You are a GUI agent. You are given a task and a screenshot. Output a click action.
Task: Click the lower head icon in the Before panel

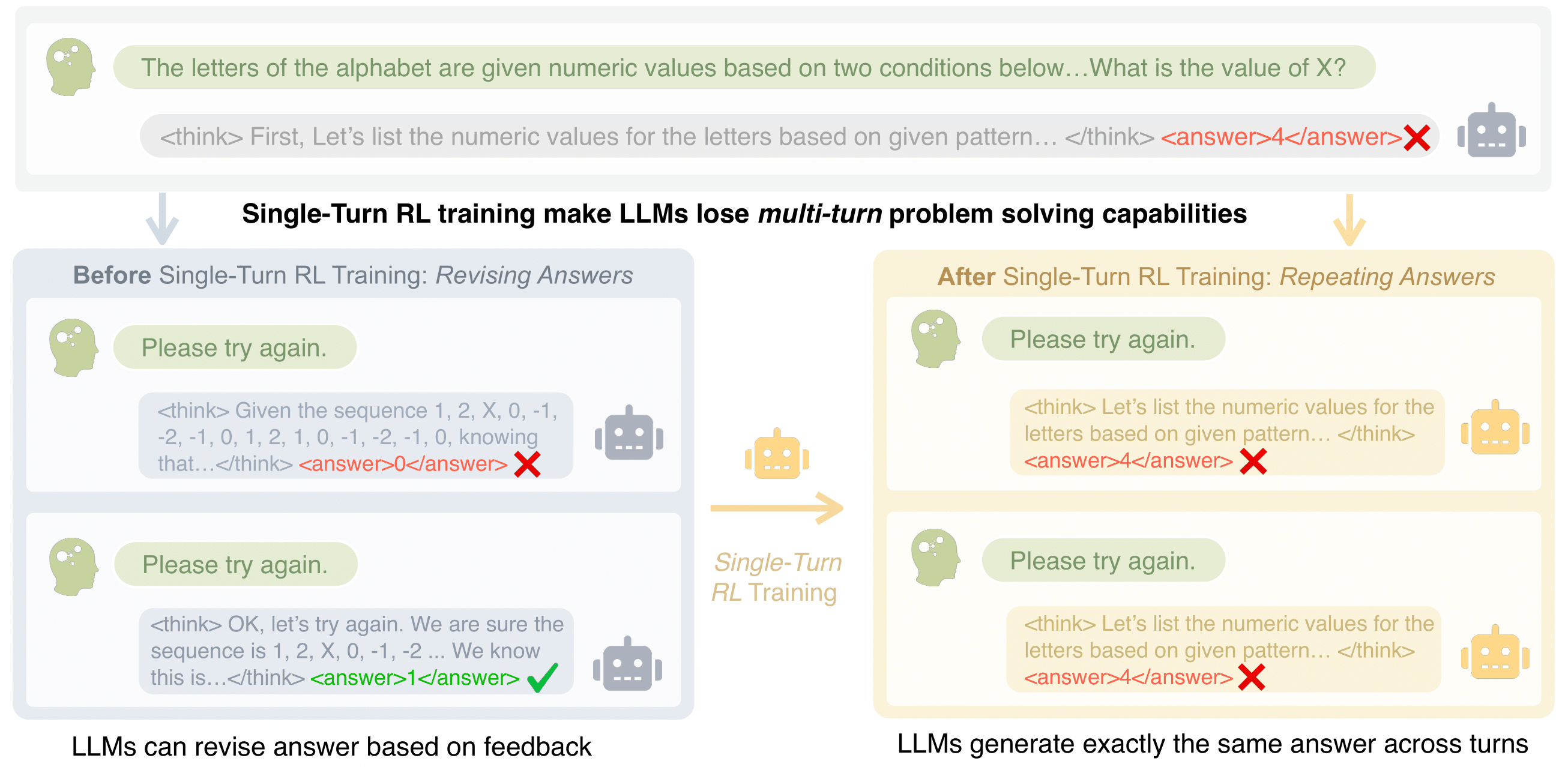pos(73,566)
